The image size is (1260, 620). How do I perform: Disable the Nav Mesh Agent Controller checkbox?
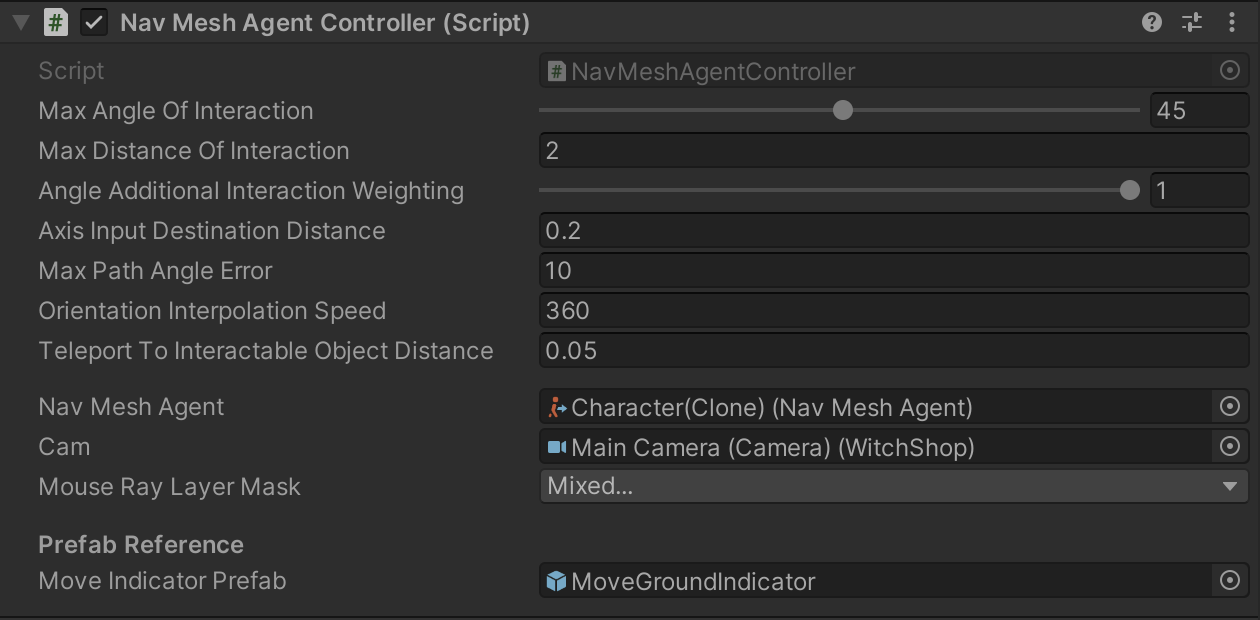(94, 22)
